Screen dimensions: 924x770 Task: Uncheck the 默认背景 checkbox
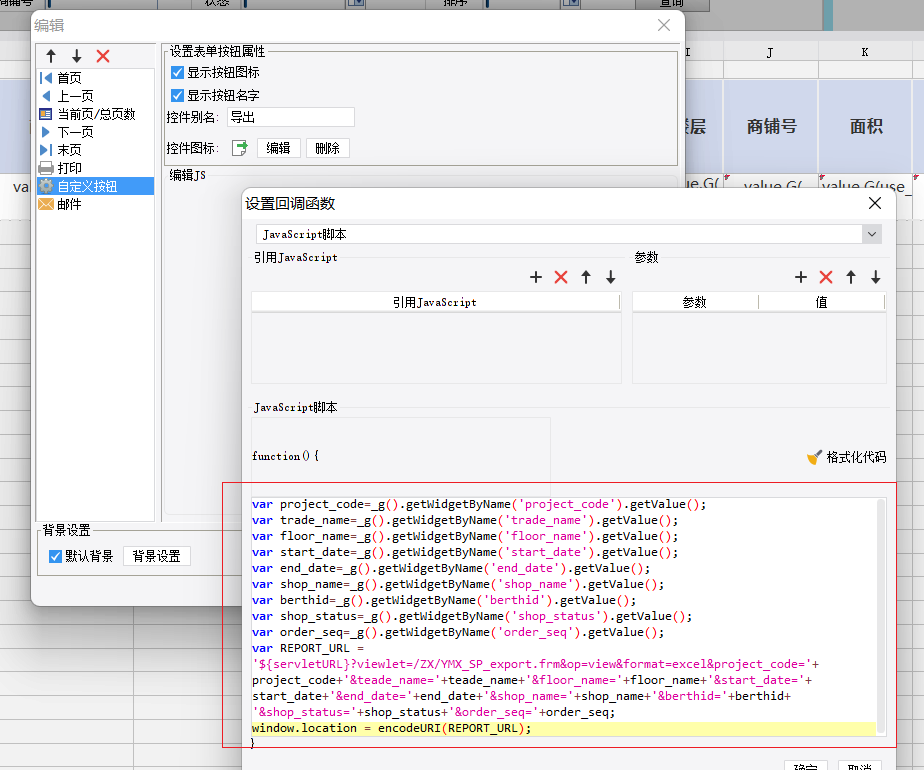click(56, 556)
